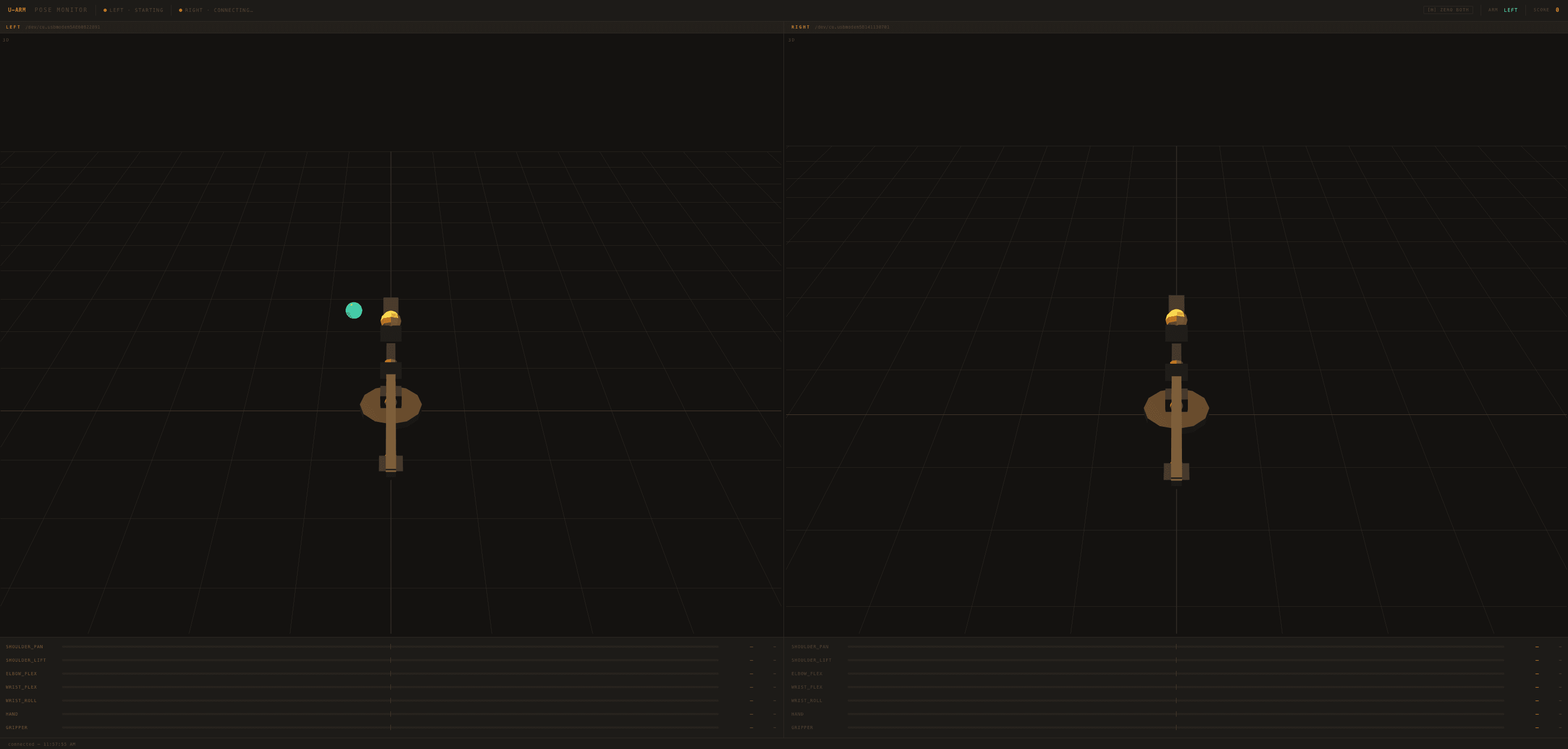The height and width of the screenshot is (749, 1568).
Task: Click left panel WRIST_ROLL slider bar
Action: click(390, 701)
